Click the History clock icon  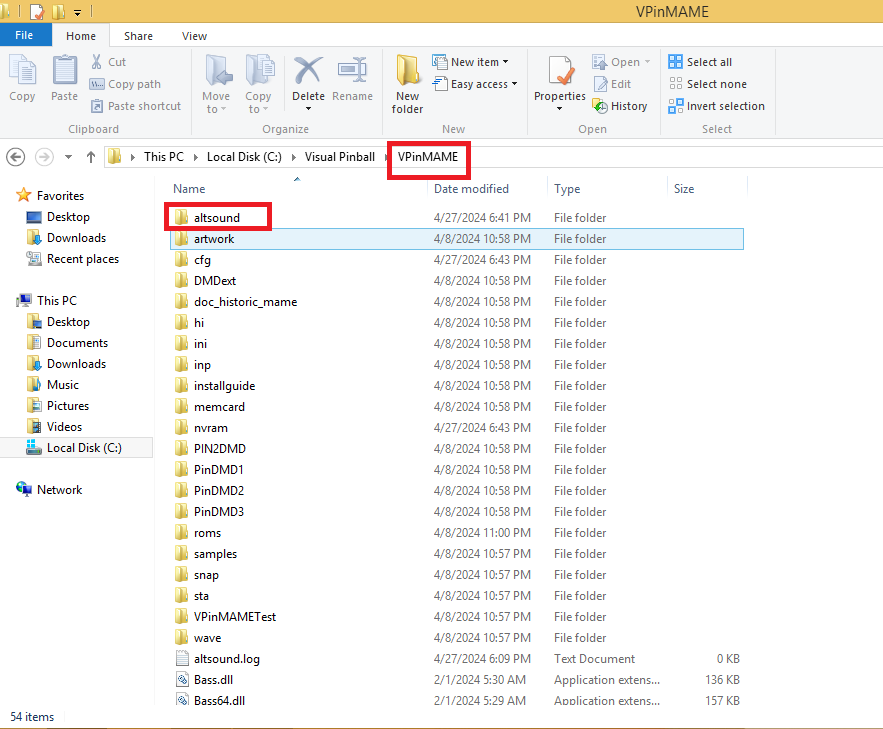tap(600, 106)
